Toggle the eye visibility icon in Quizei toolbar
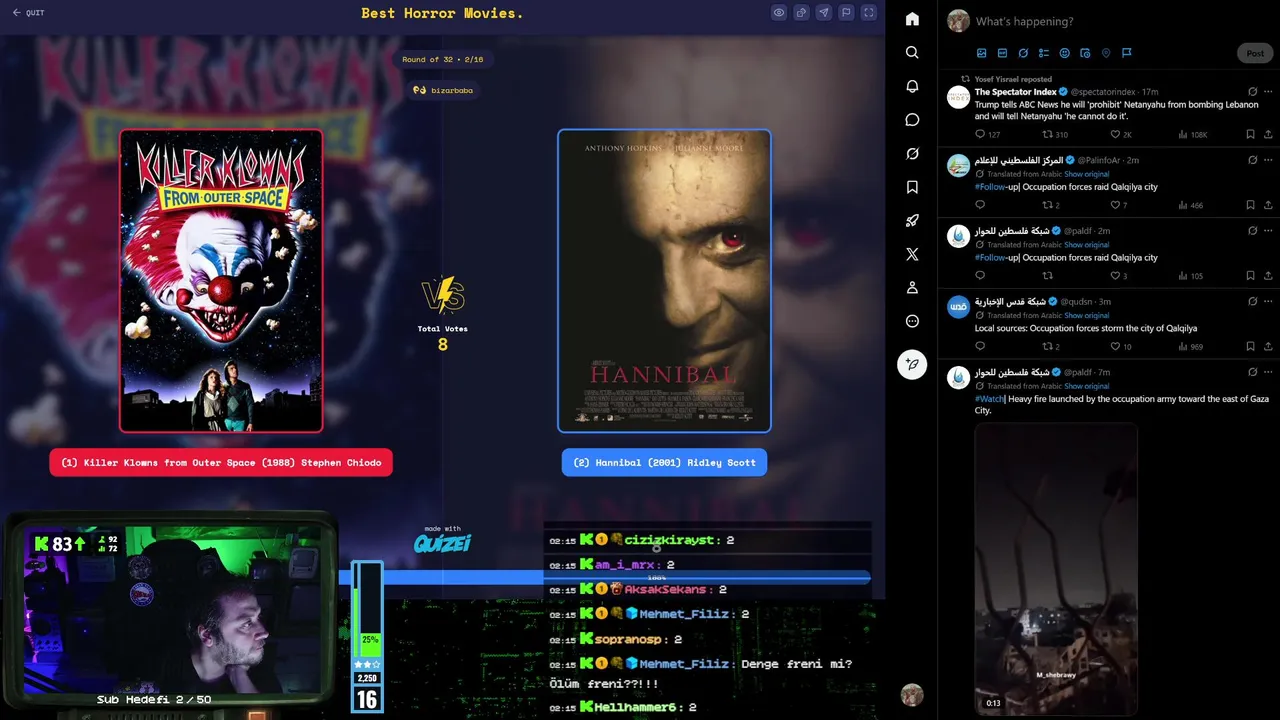The width and height of the screenshot is (1280, 720). [779, 13]
